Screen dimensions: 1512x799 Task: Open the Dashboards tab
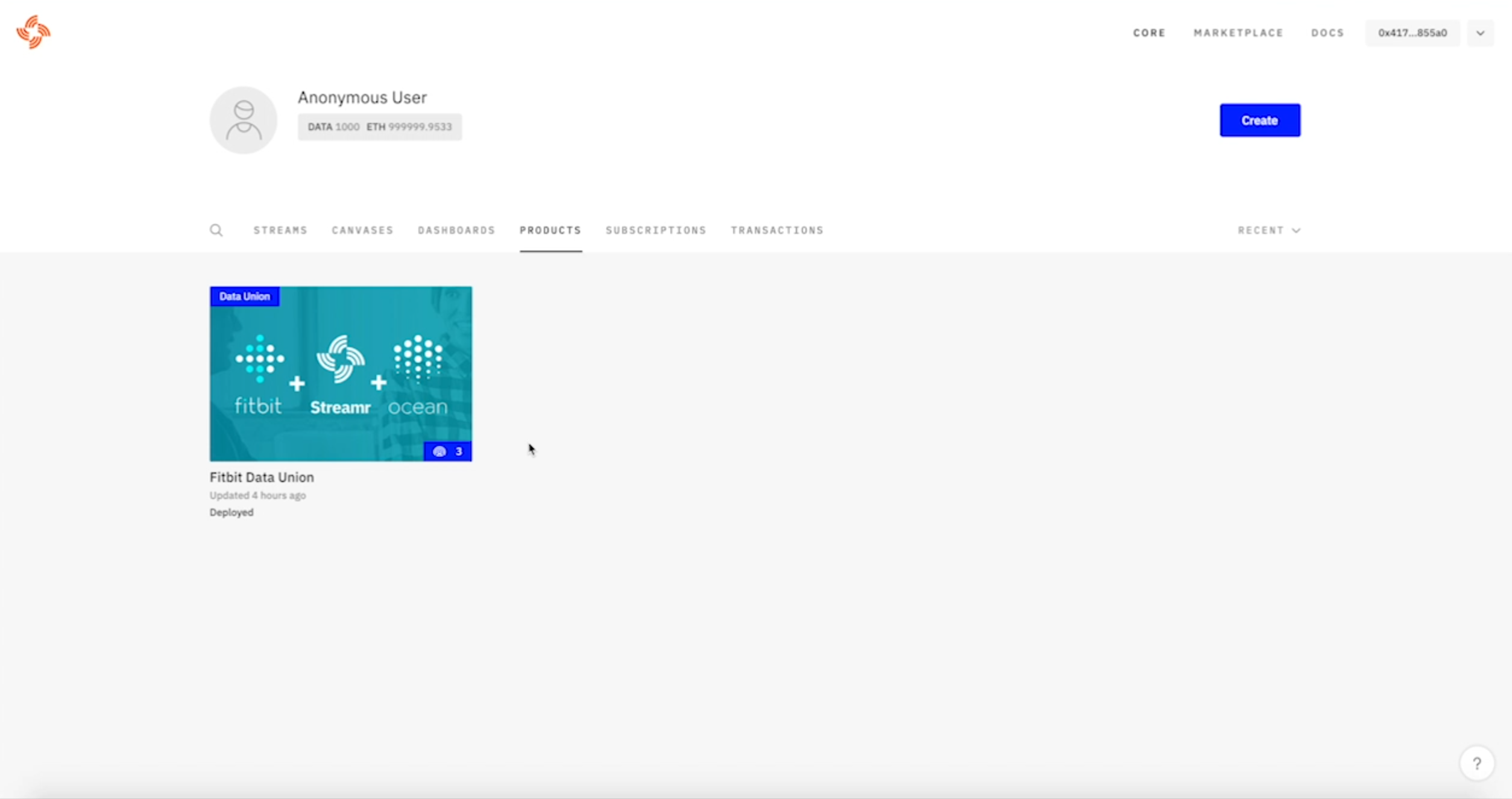coord(456,230)
